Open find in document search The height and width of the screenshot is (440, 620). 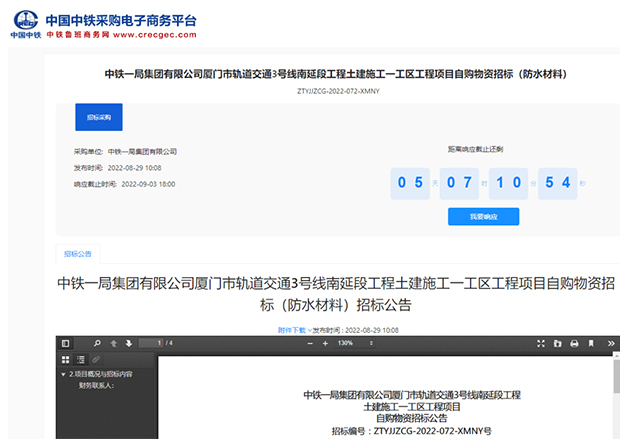click(97, 343)
